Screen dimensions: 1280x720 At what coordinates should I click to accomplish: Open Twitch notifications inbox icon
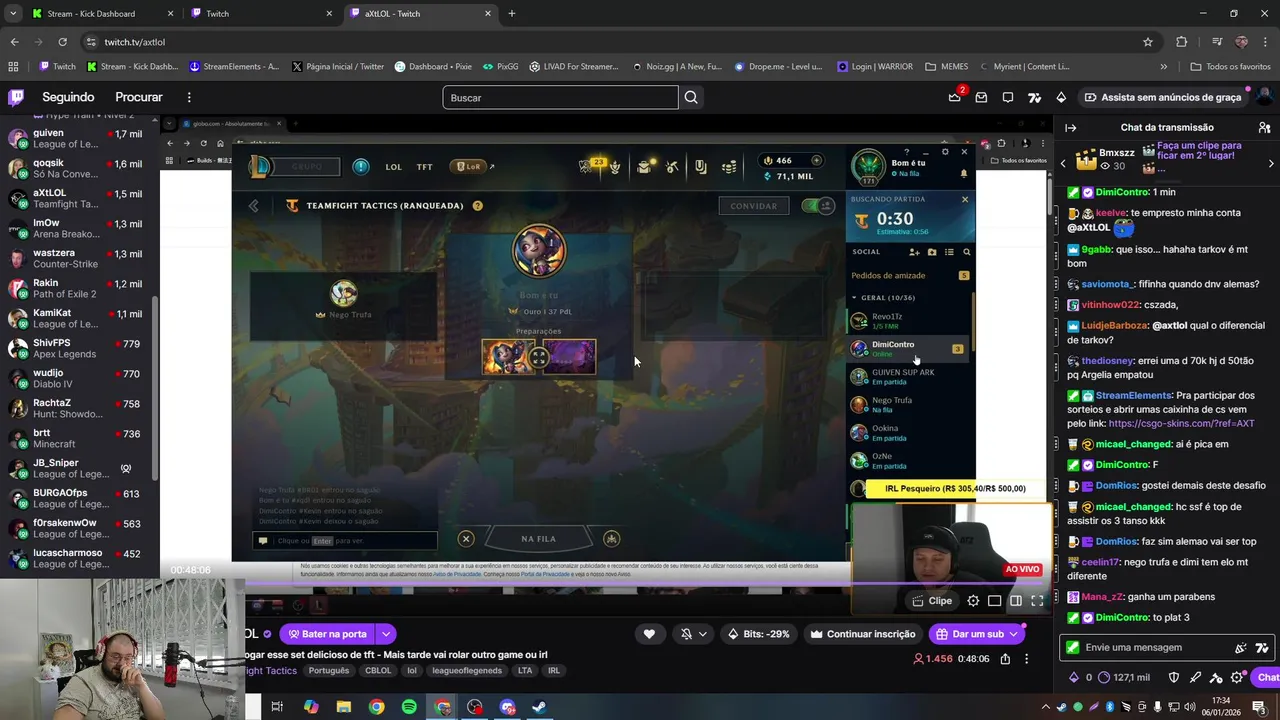(981, 97)
